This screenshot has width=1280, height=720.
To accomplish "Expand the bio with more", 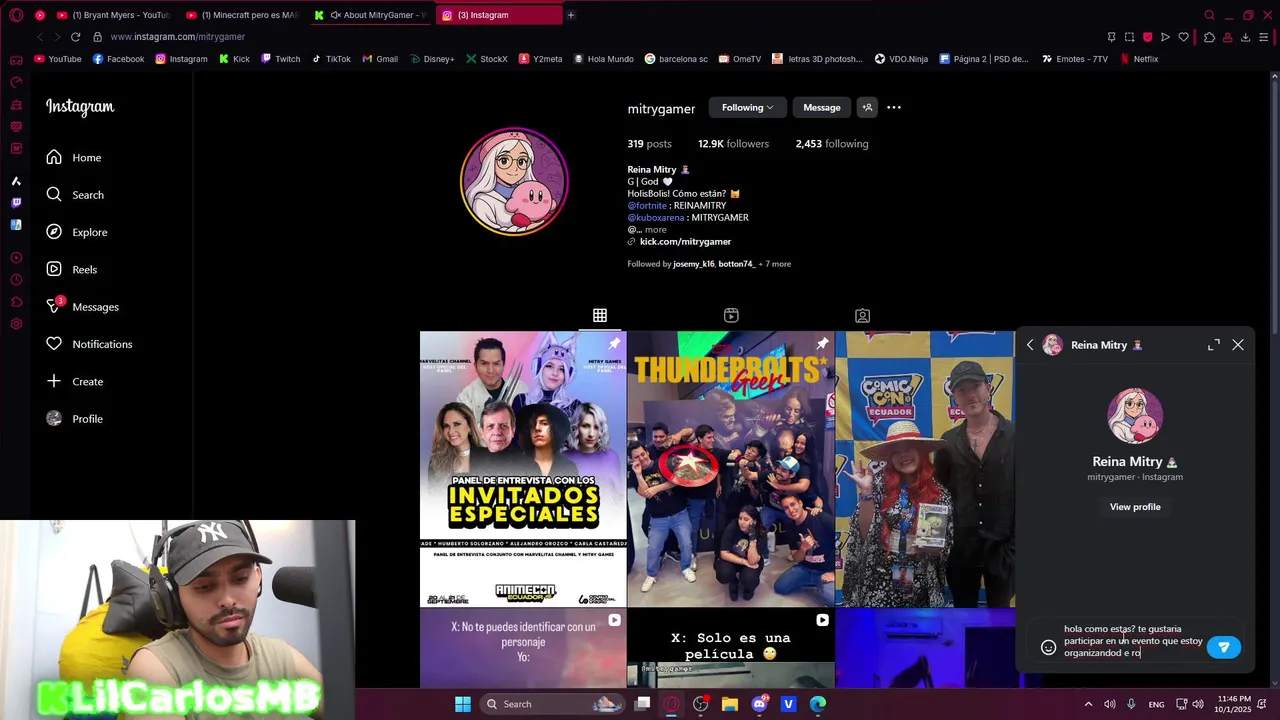I will pyautogui.click(x=655, y=230).
